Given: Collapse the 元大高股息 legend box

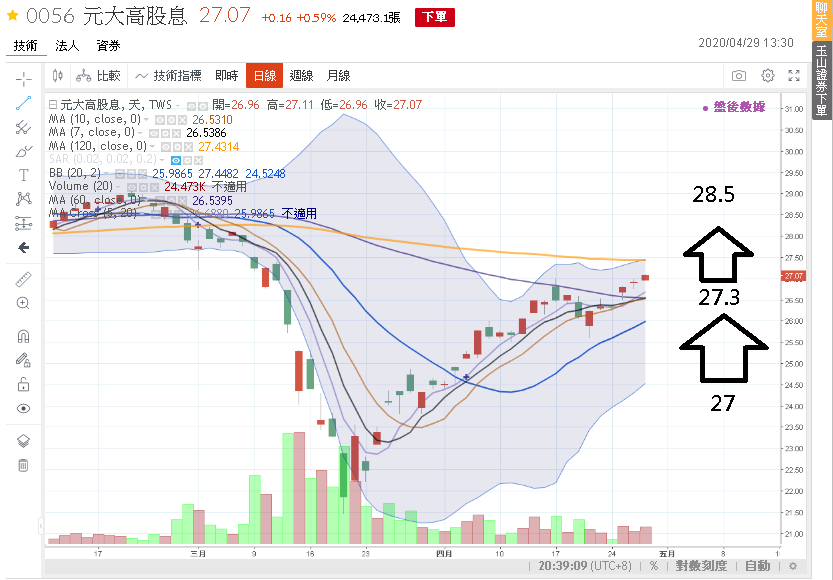Looking at the screenshot, I should pyautogui.click(x=53, y=105).
